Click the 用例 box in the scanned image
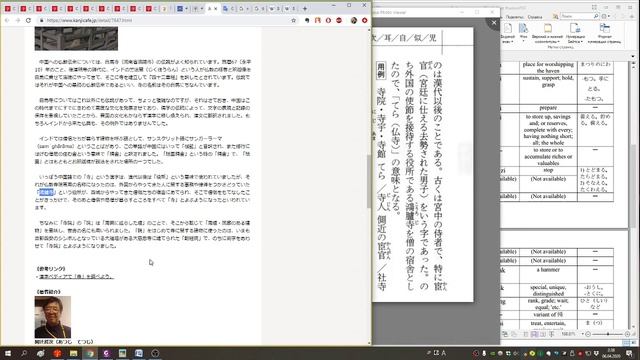Image resolution: width=640 pixels, height=360 pixels. 381,71
